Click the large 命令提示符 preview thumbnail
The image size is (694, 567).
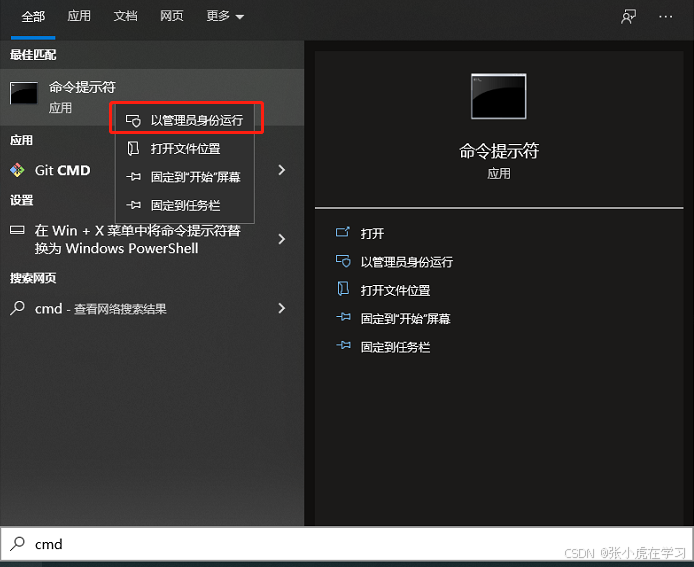click(x=498, y=96)
